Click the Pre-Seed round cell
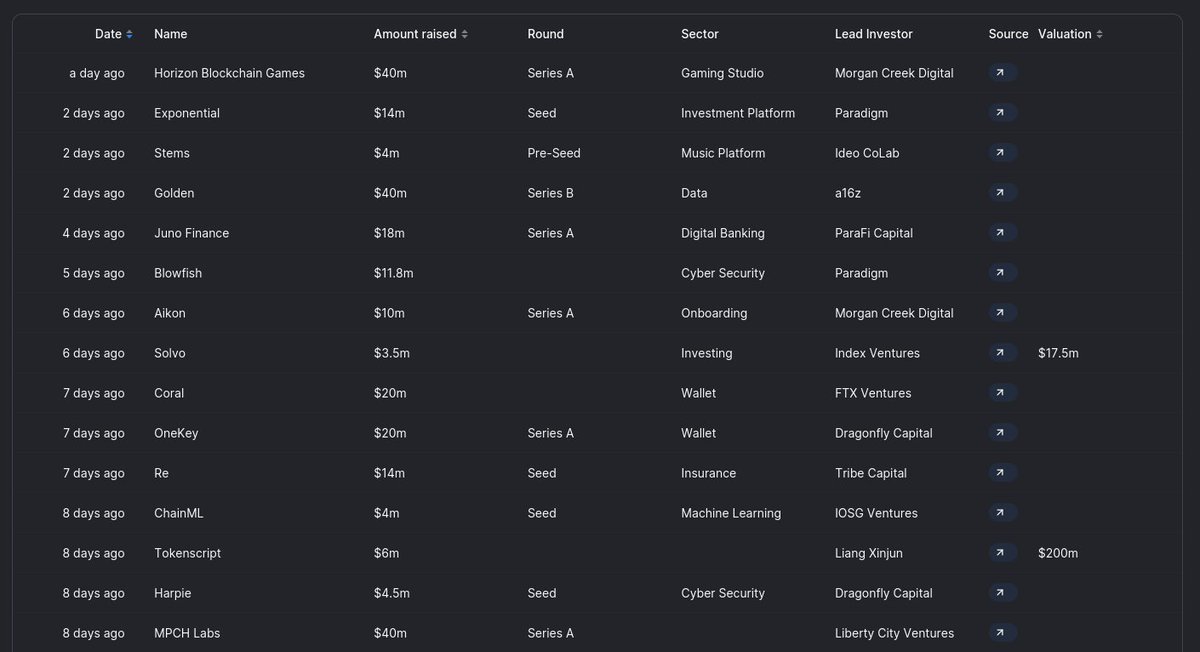The image size is (1200, 652). 554,153
